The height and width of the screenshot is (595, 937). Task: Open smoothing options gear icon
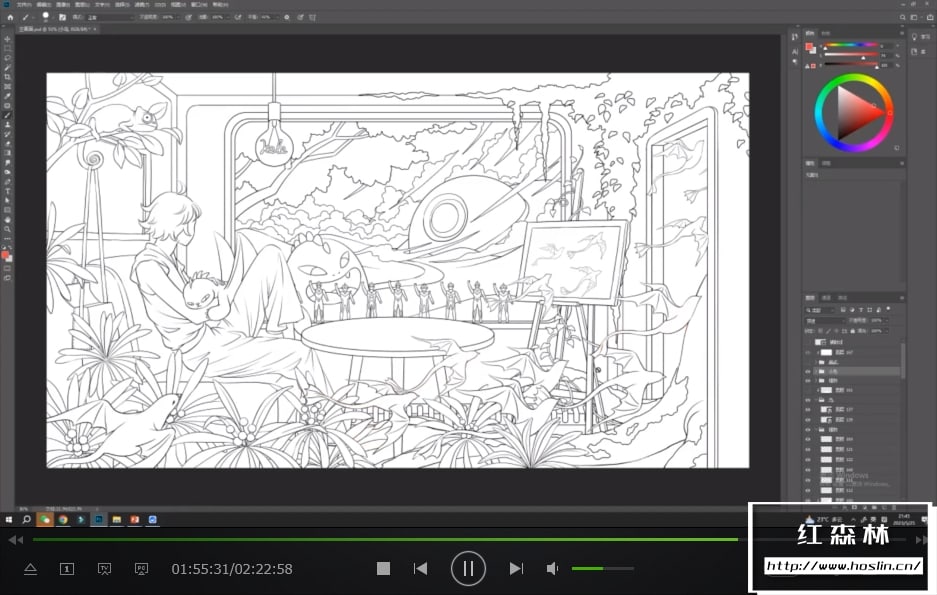pyautogui.click(x=287, y=17)
